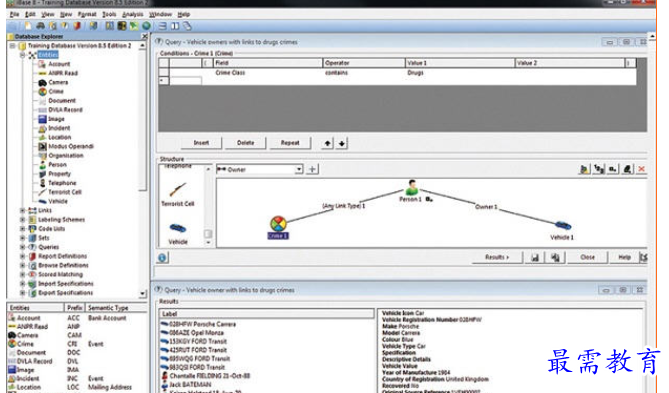This screenshot has height=393, width=669.
Task: Expand the Sets node
Action: click(x=23, y=238)
